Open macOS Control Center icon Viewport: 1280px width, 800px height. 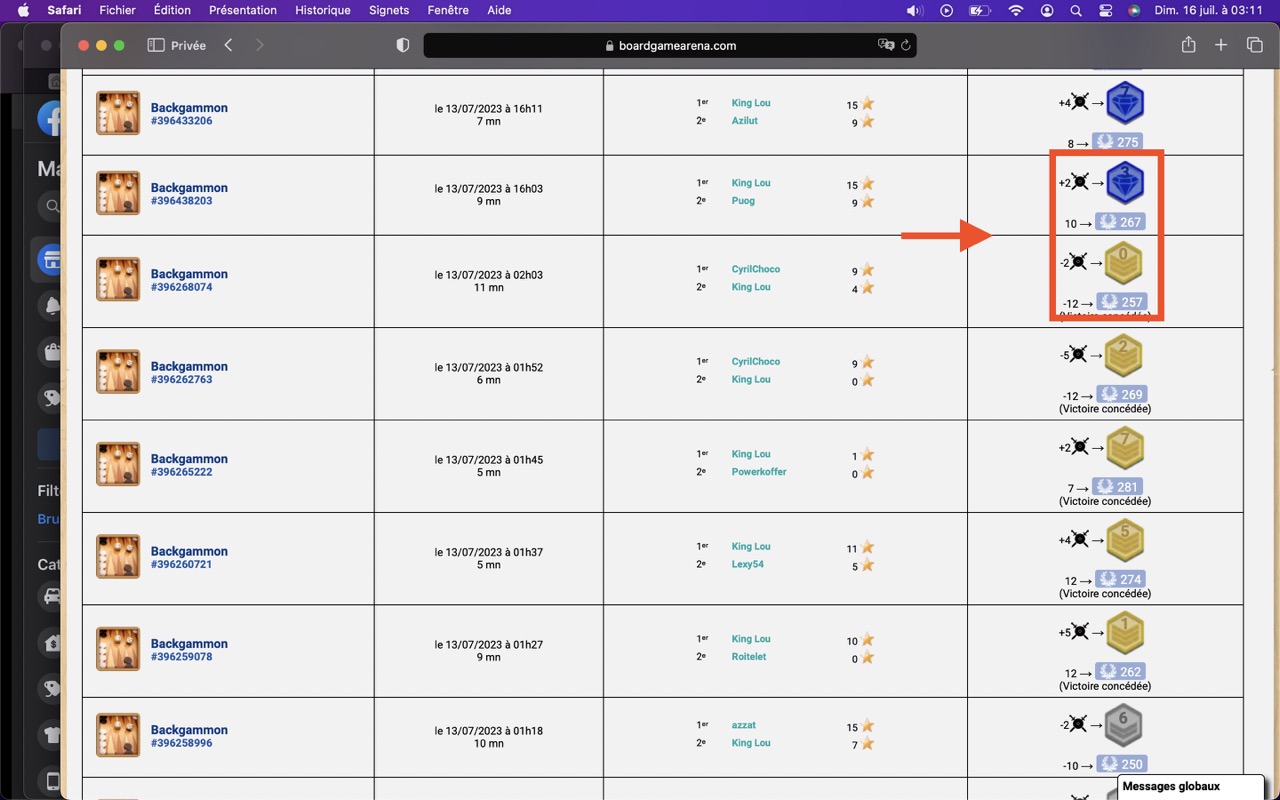tap(1105, 10)
